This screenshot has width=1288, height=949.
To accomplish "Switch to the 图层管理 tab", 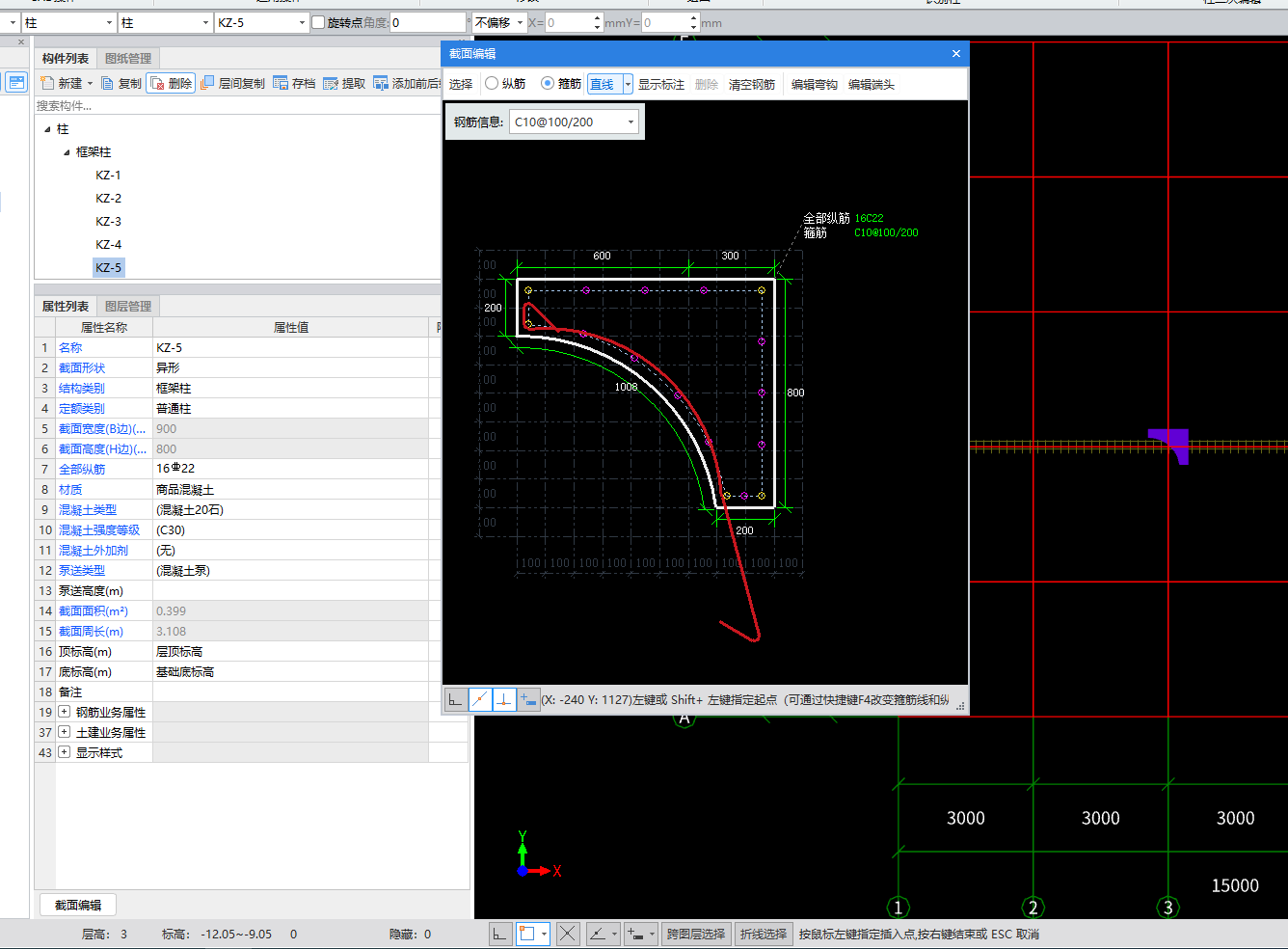I will pos(128,307).
